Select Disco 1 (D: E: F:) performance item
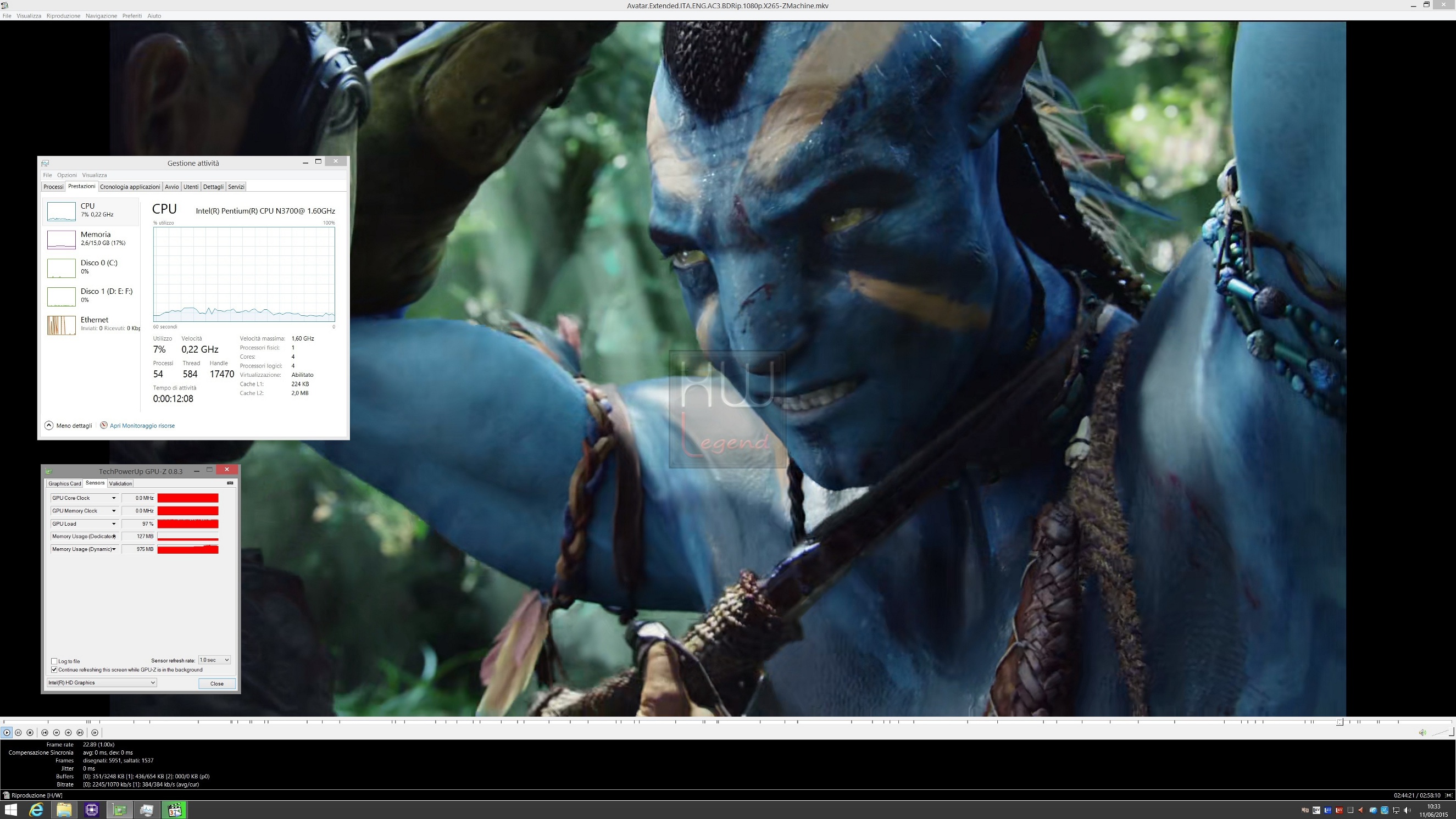1456x819 pixels. pyautogui.click(x=92, y=296)
